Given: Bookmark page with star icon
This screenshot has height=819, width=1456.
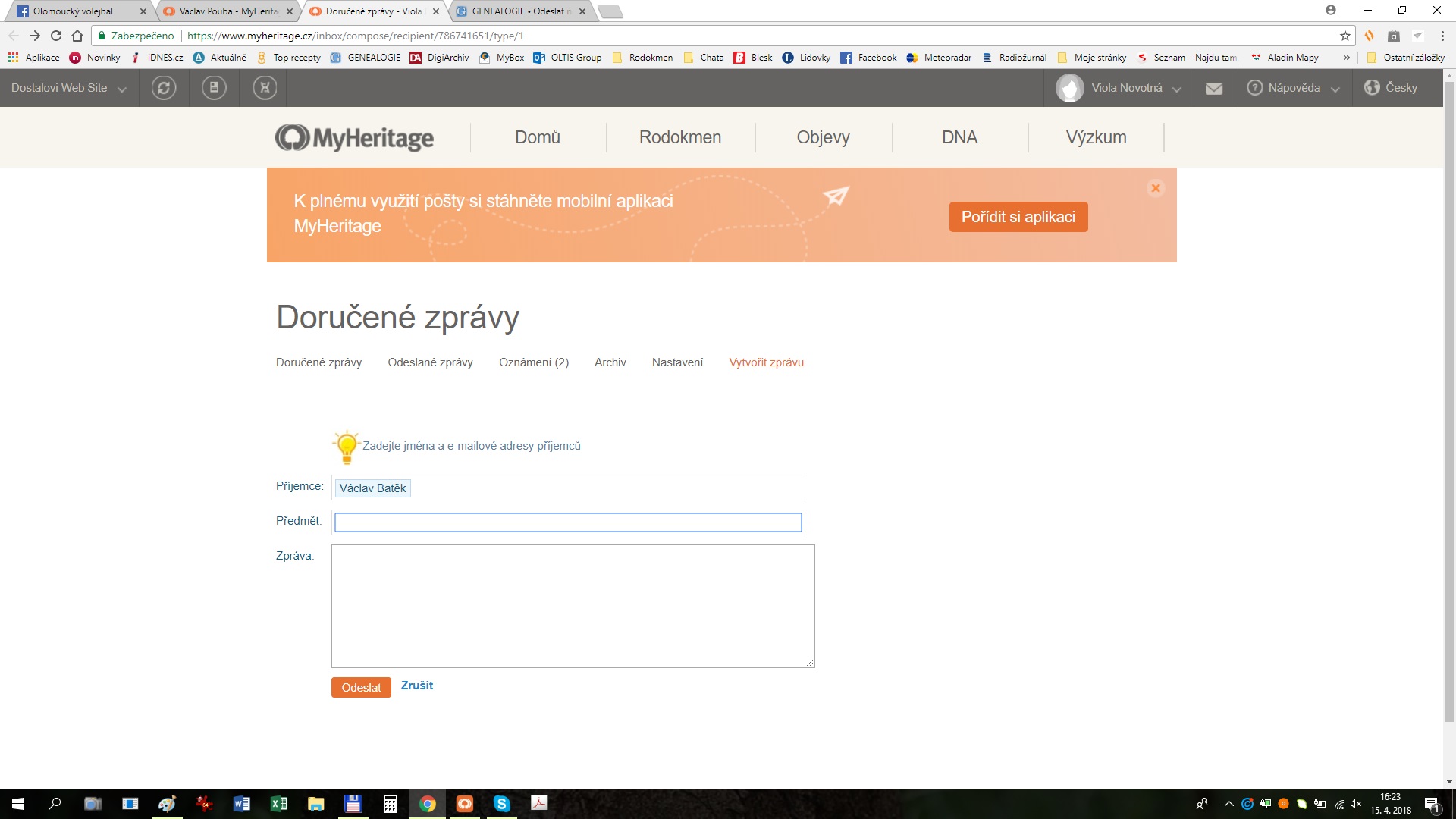Looking at the screenshot, I should (1345, 36).
